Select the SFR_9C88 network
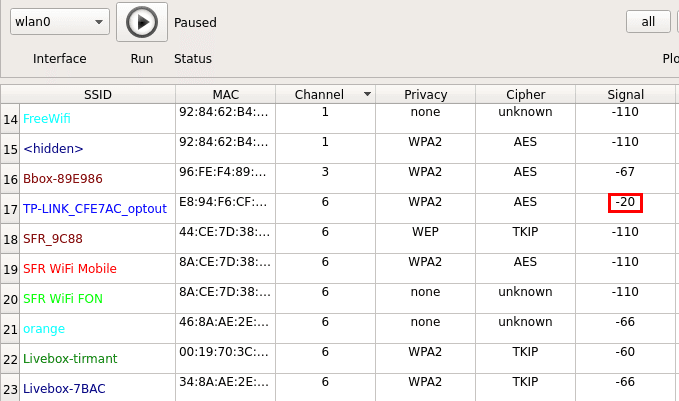 [53, 239]
